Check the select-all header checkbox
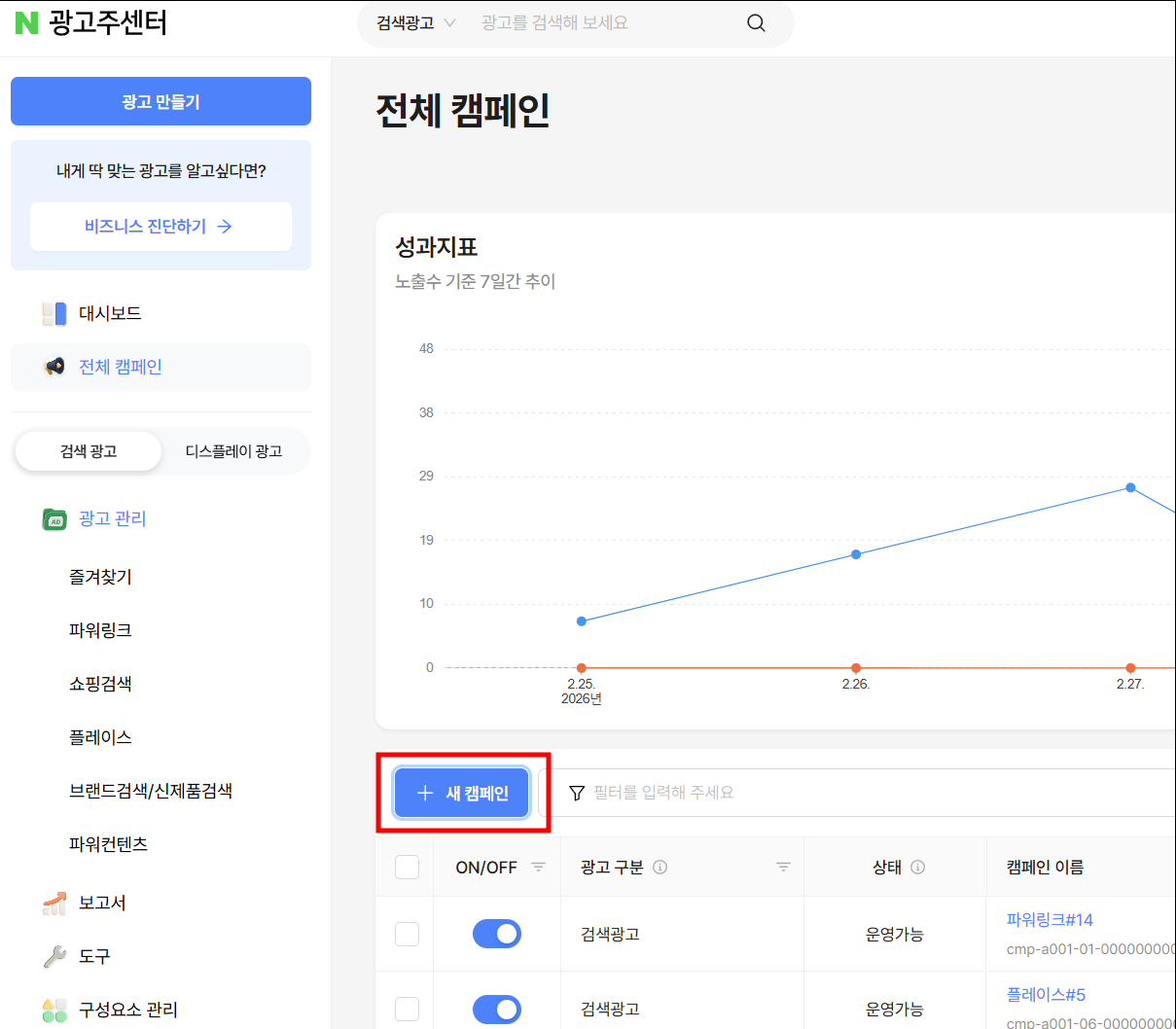The height and width of the screenshot is (1029, 1176). 408,868
